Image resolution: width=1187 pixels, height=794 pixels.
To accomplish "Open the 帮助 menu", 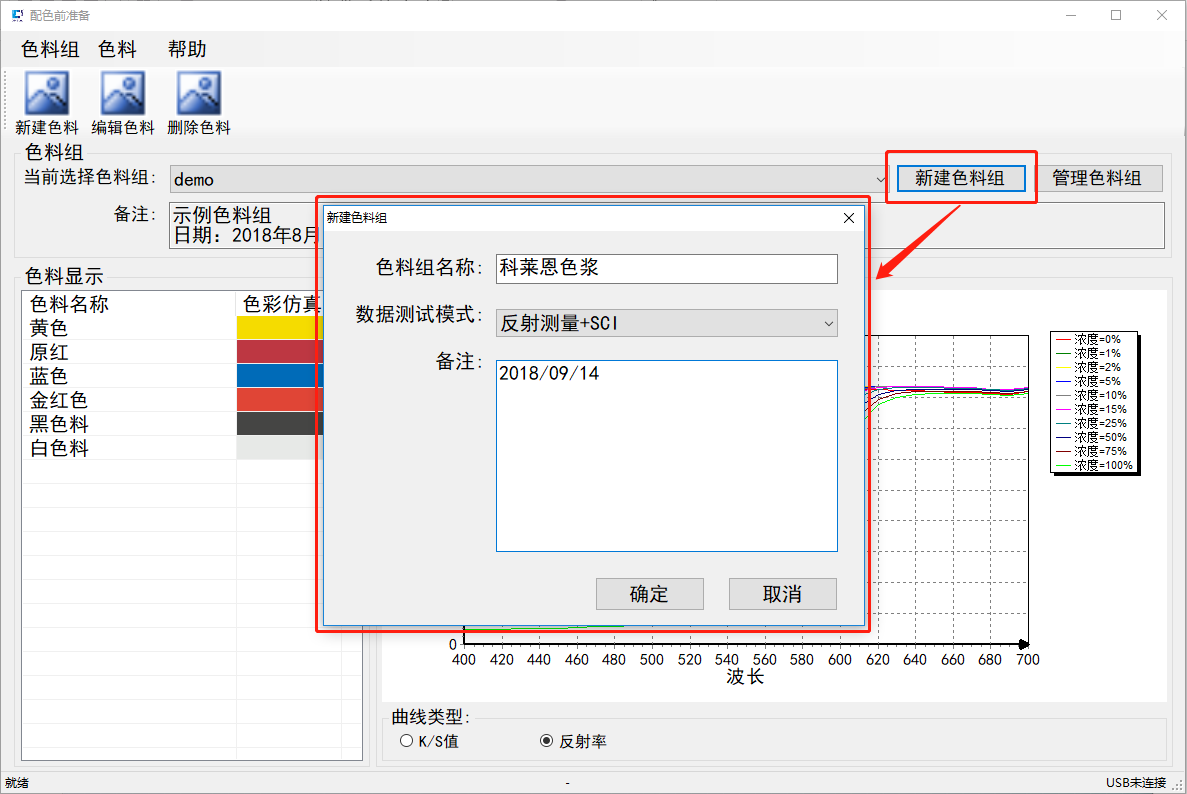I will click(x=187, y=50).
